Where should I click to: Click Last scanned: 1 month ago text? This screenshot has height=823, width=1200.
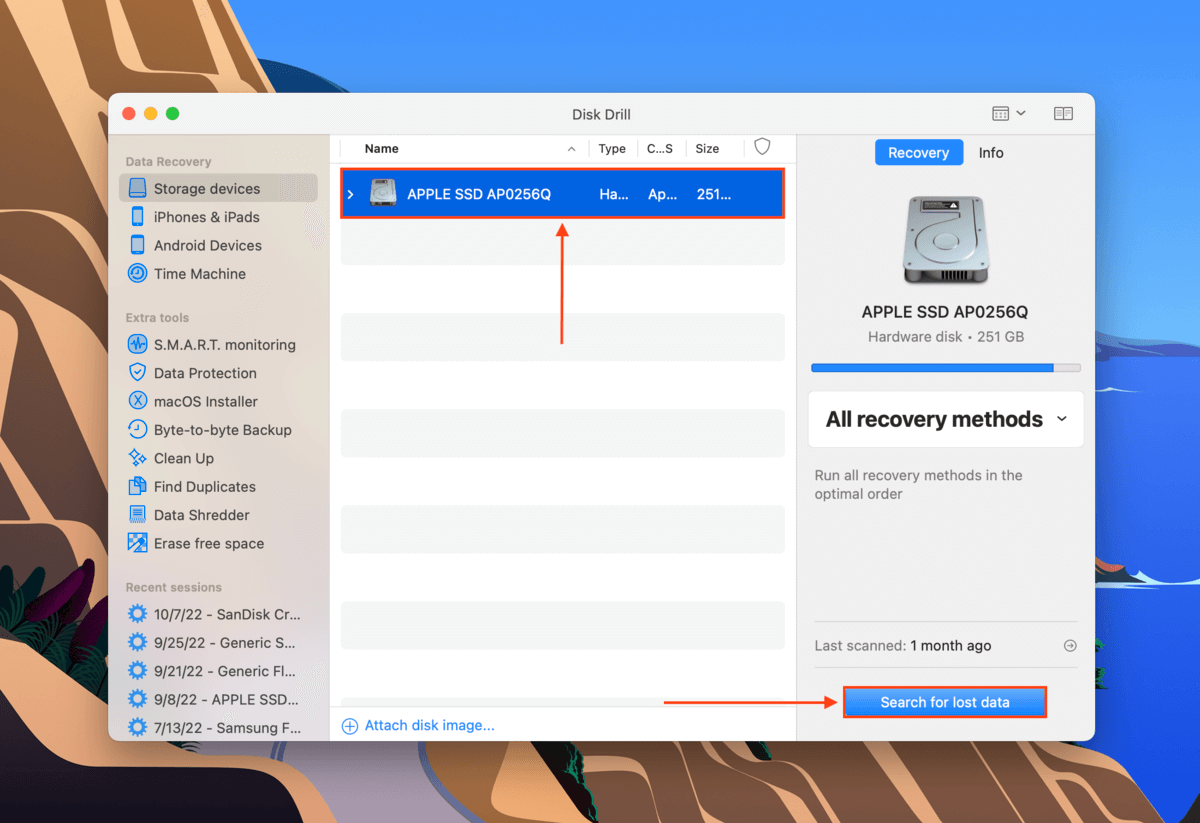pyautogui.click(x=903, y=646)
